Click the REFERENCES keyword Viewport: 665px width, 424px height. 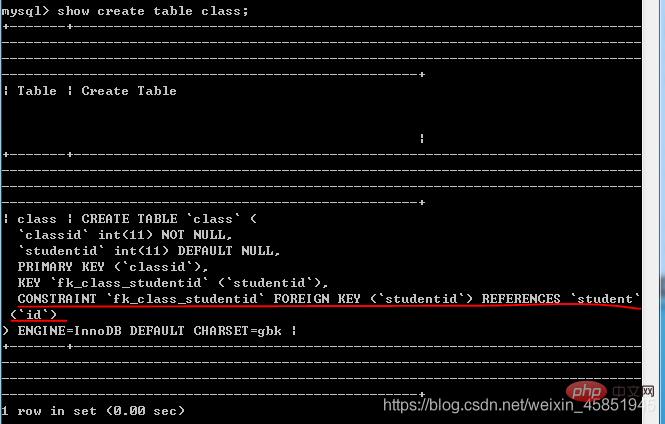521,299
